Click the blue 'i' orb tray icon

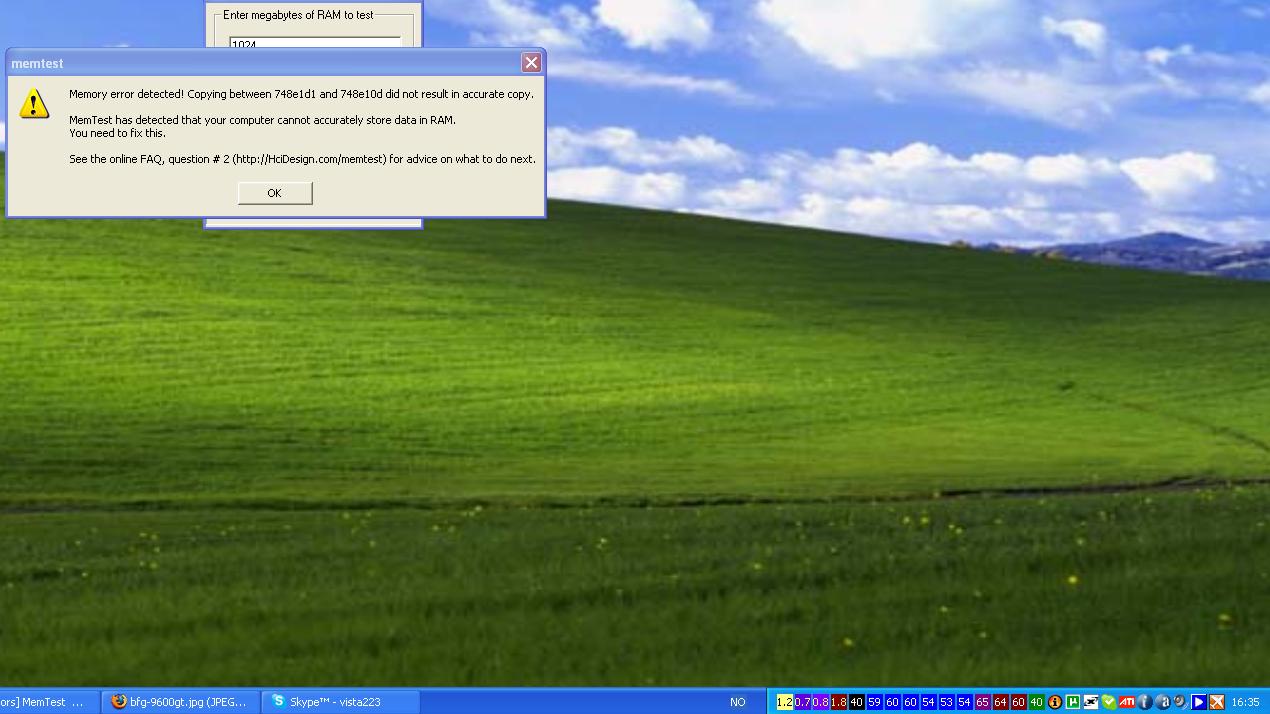pyautogui.click(x=1144, y=702)
